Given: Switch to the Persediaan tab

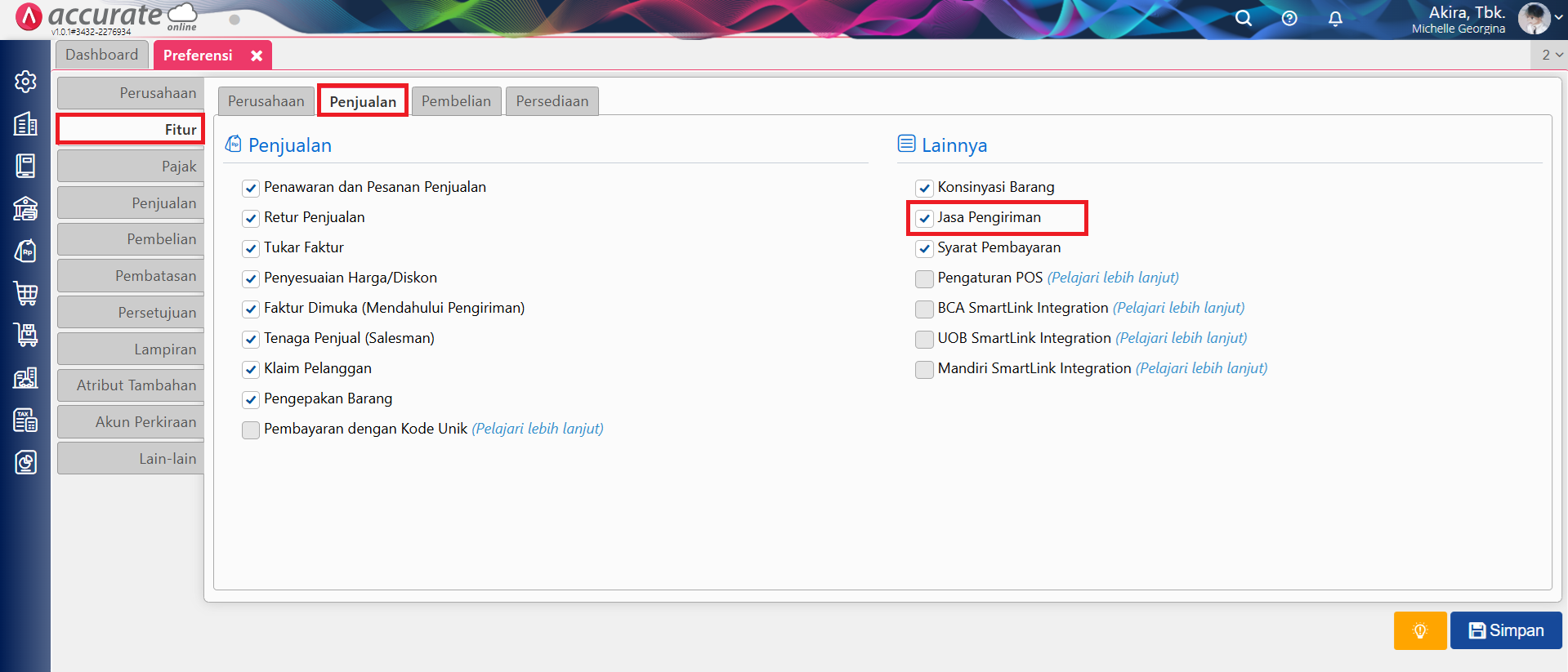Looking at the screenshot, I should pos(552,101).
